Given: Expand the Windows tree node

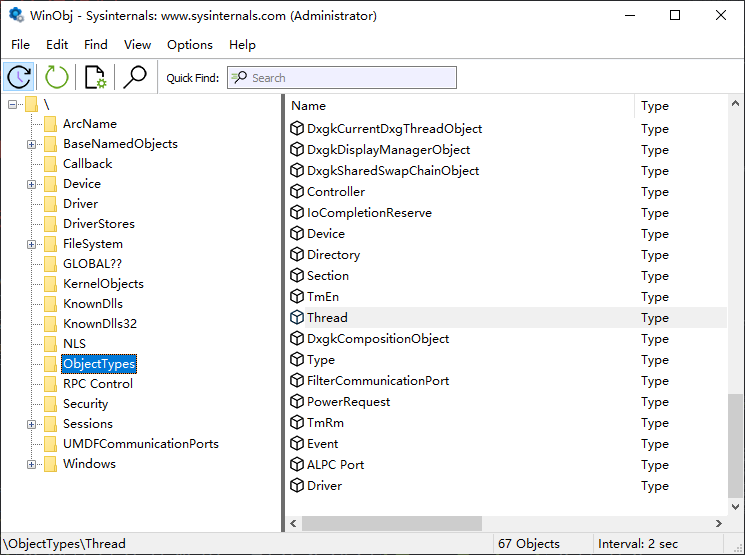Looking at the screenshot, I should click(31, 464).
